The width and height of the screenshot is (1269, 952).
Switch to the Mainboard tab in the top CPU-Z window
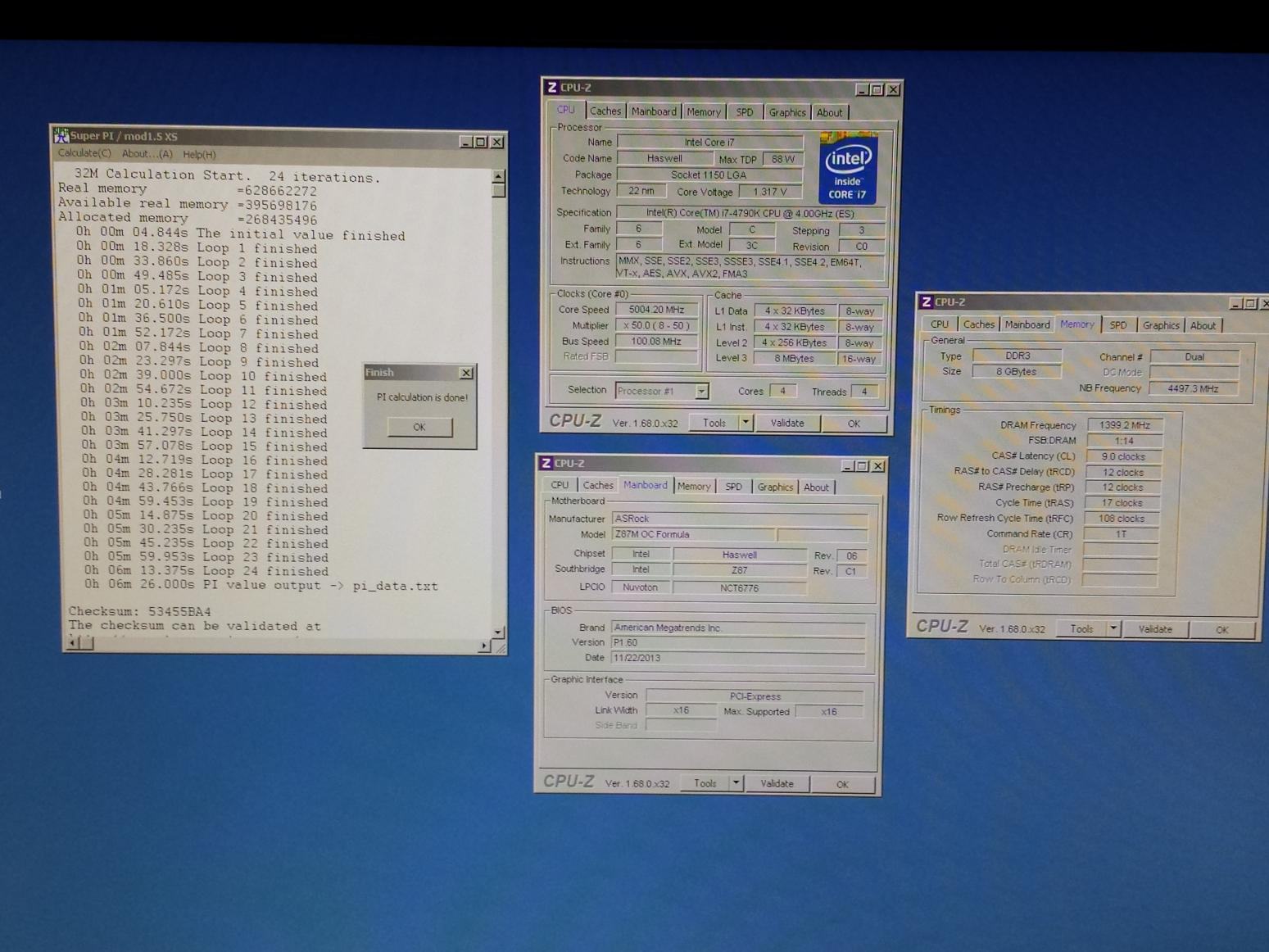coord(654,111)
